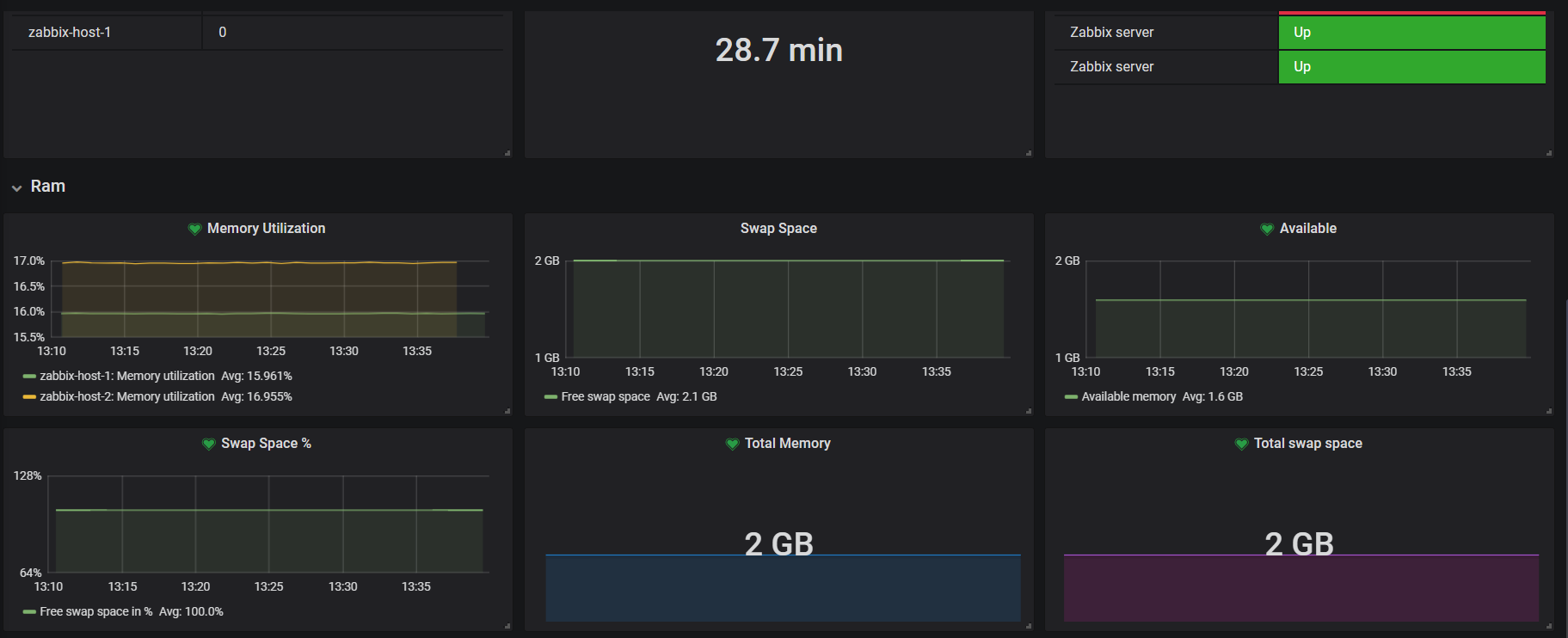Click the heart alert icon beside Memory Utilization

(x=194, y=229)
